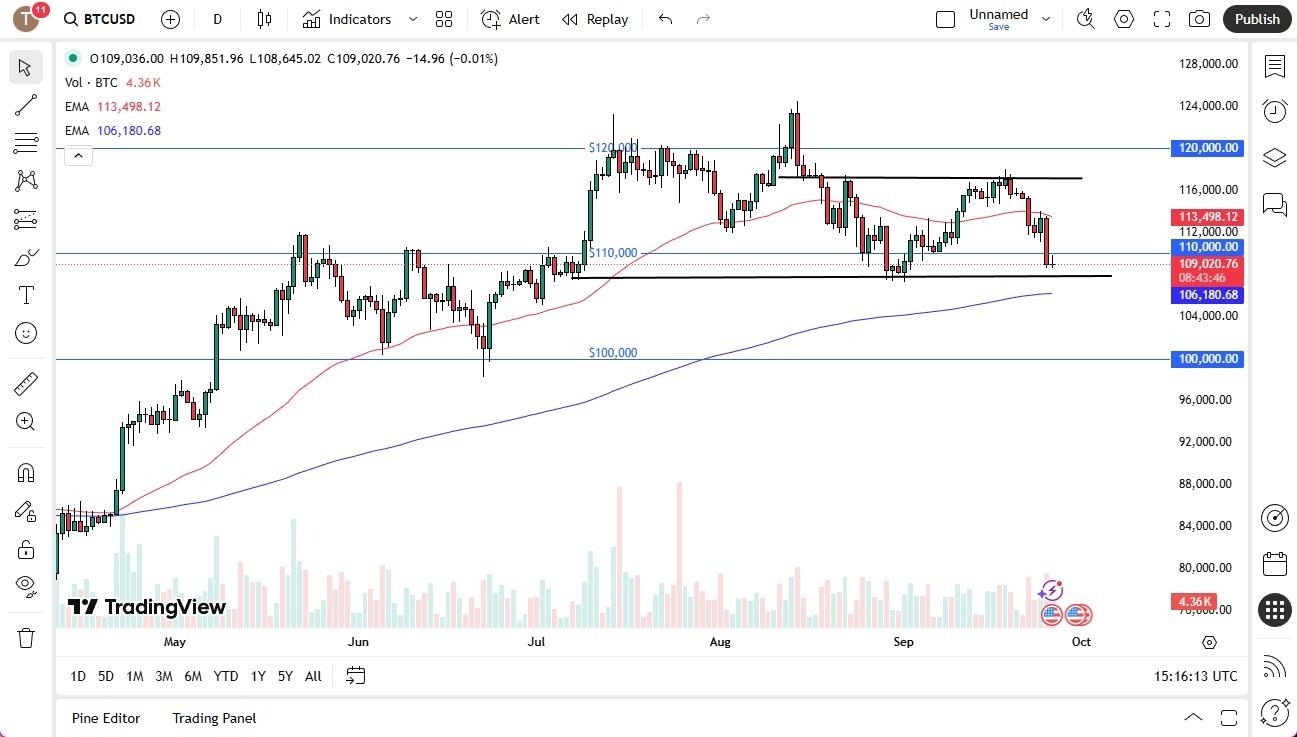Screen dimensions: 1297x737
Task: Lock all drawings with the padlock icon
Action: [x=25, y=548]
